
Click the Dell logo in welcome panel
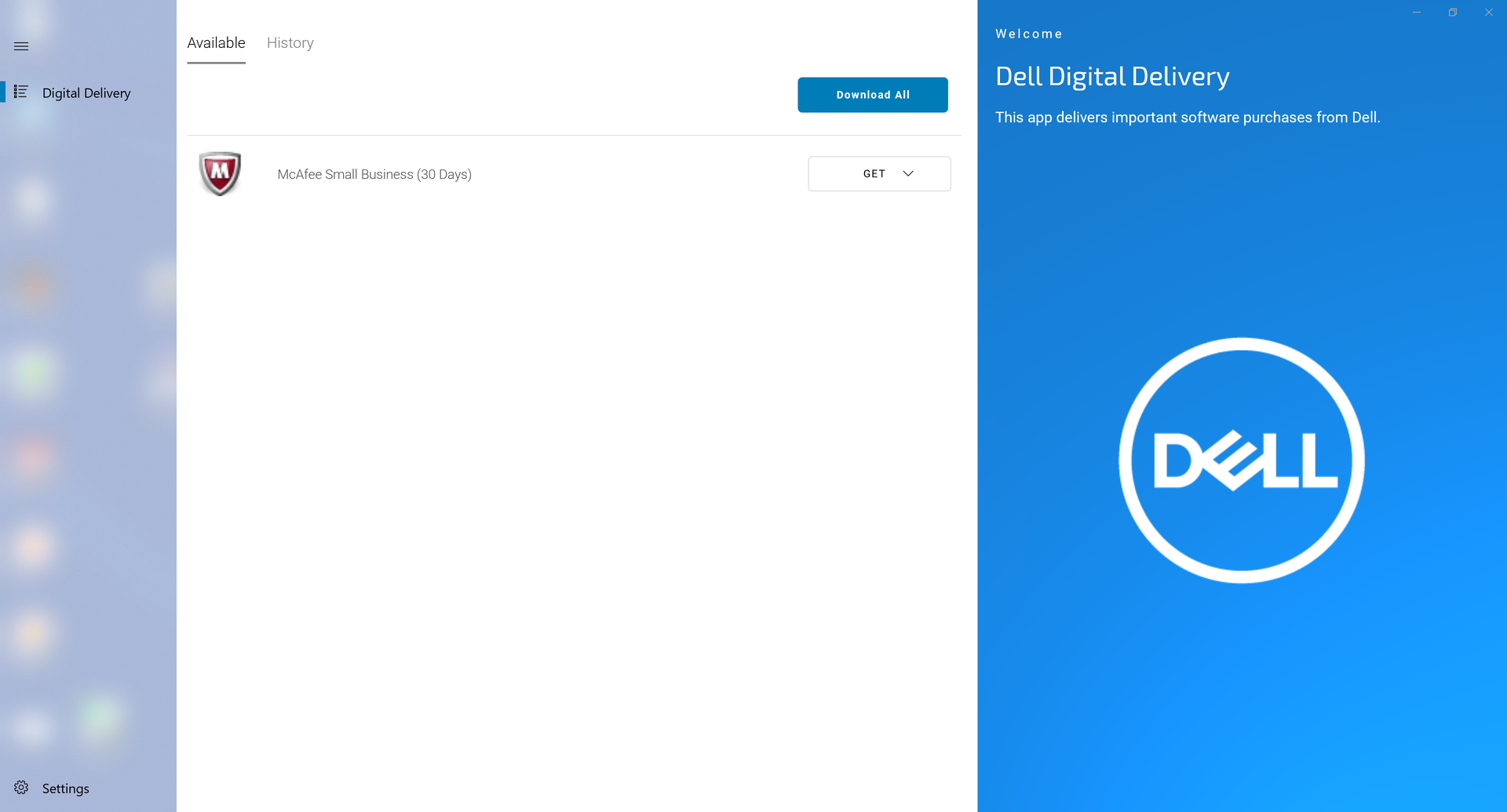click(x=1242, y=461)
